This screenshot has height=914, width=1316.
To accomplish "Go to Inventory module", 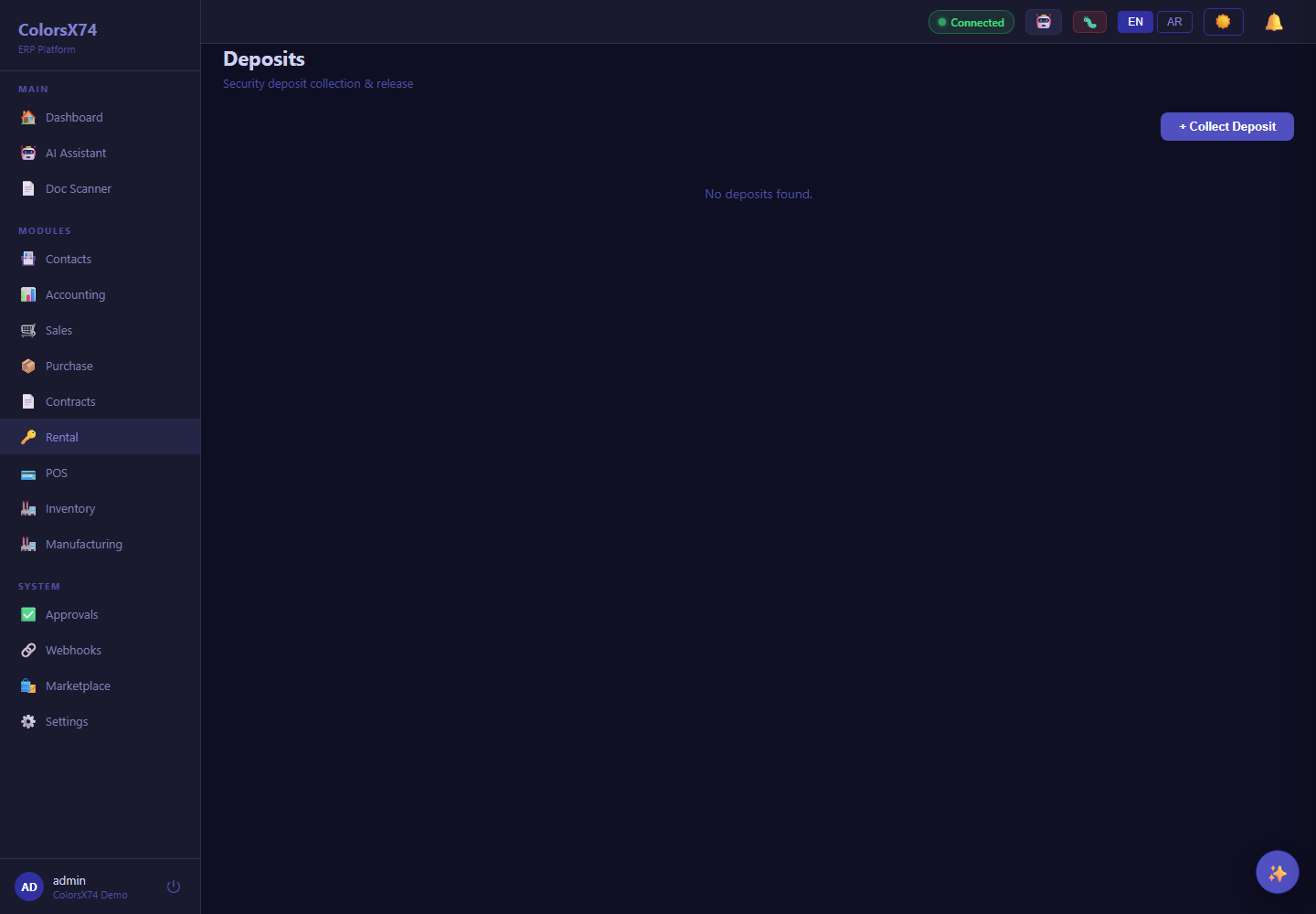I will (x=101, y=508).
